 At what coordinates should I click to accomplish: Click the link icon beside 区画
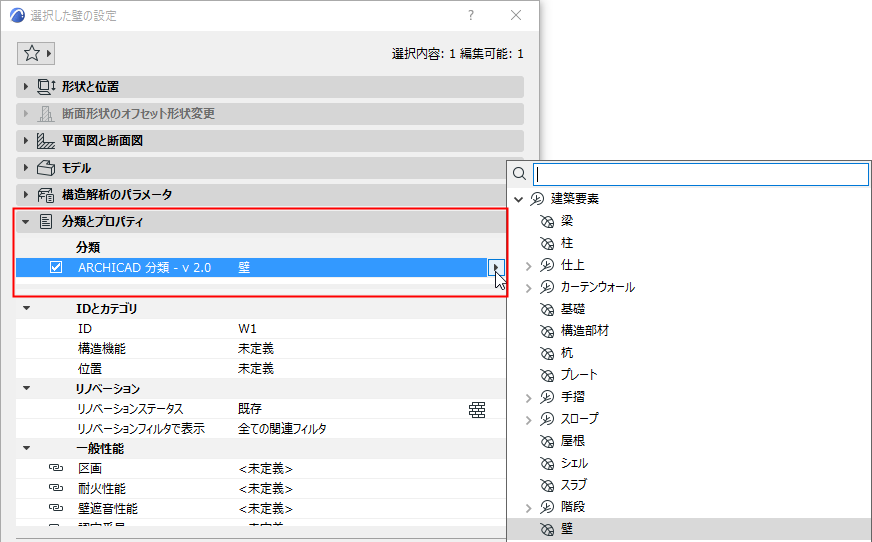point(56,468)
